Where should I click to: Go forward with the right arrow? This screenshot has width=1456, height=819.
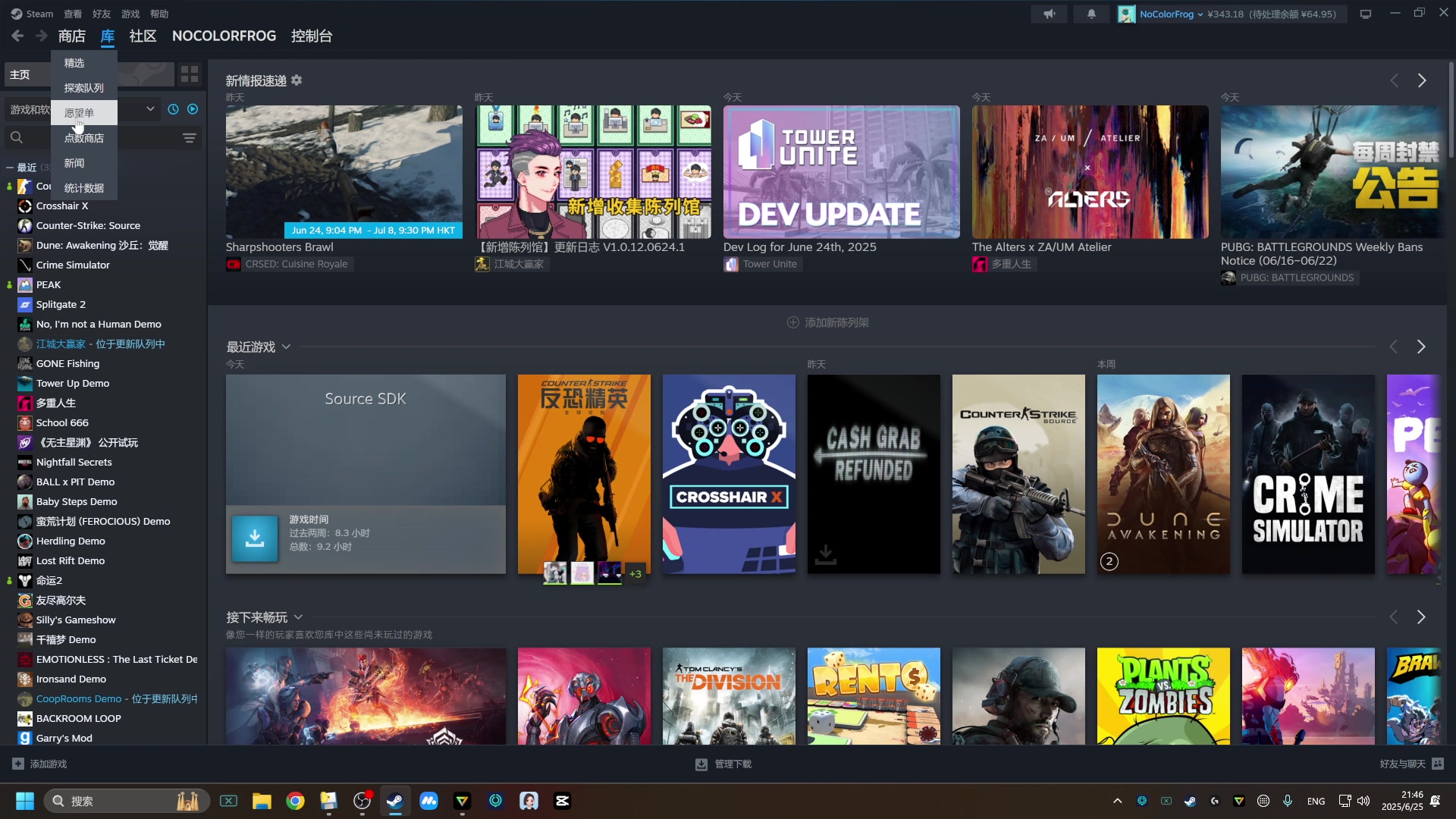pos(42,36)
